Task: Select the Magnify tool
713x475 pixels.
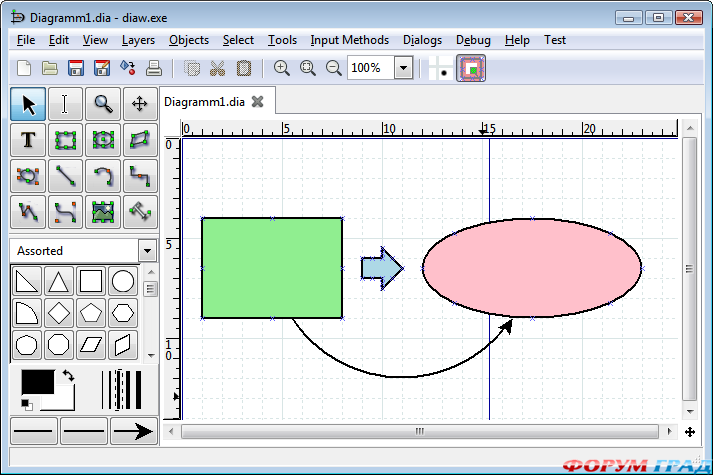Action: [103, 104]
